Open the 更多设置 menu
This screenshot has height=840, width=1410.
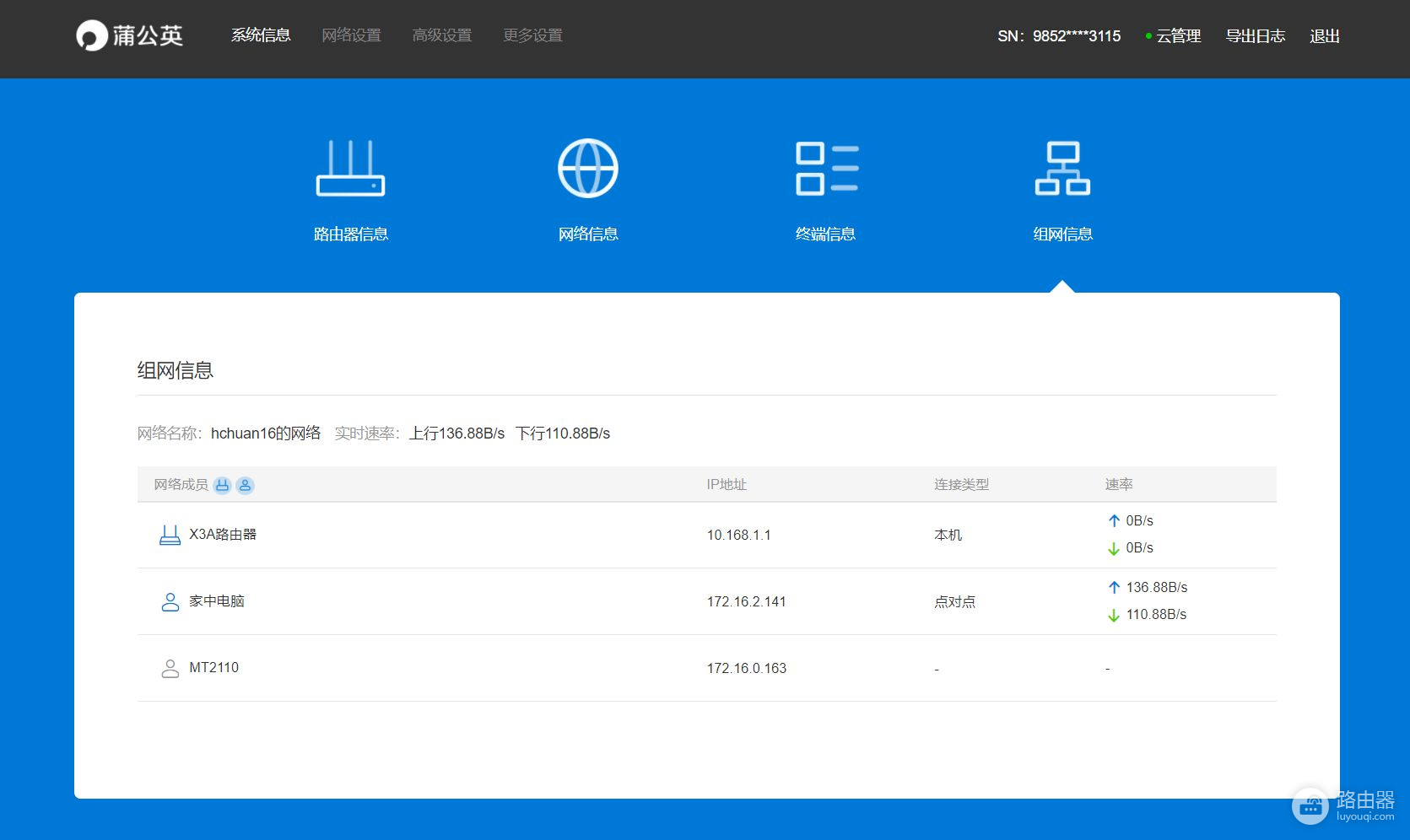pos(532,35)
